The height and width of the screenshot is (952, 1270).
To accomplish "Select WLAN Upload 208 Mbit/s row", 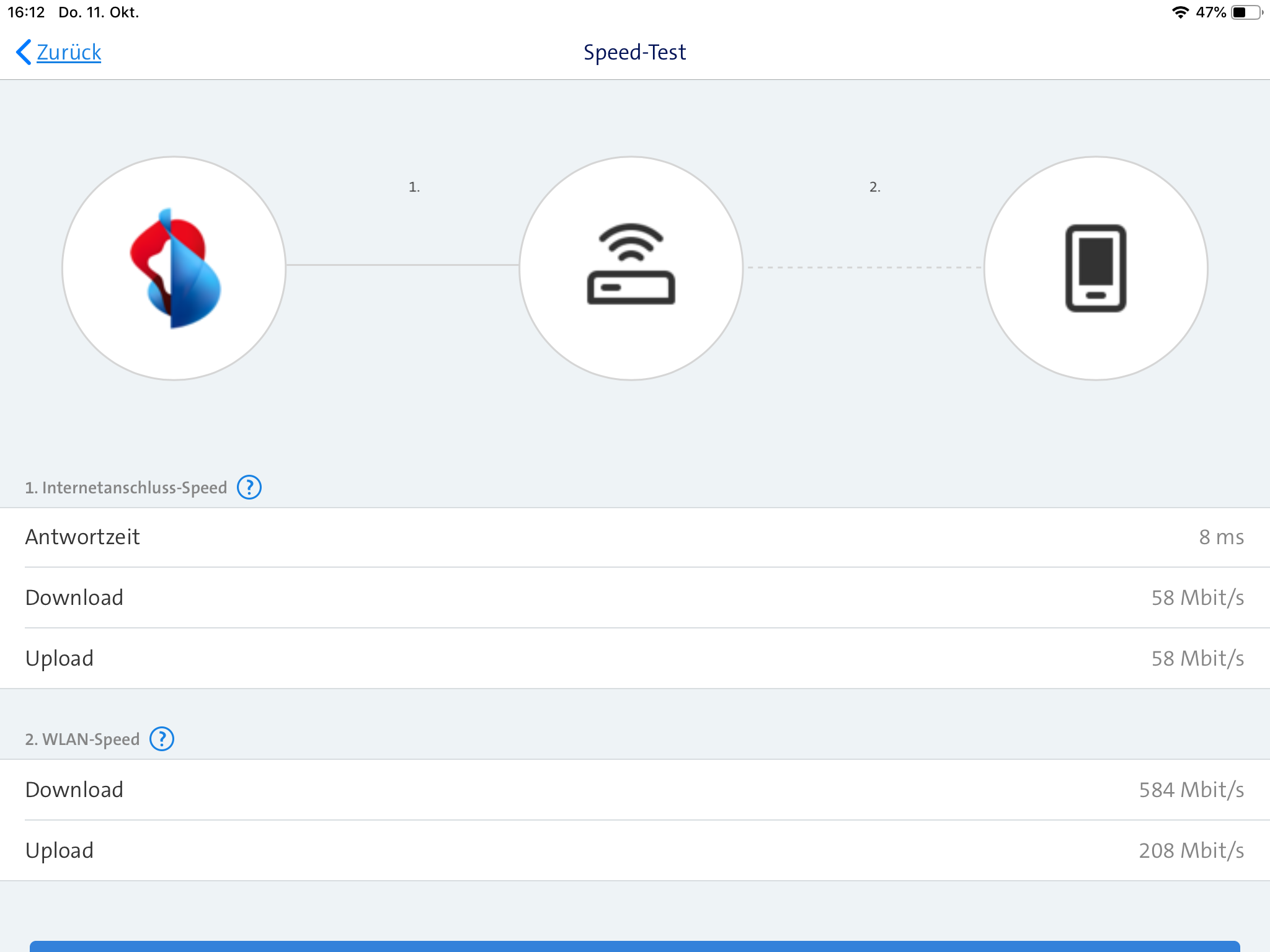I will coord(635,850).
